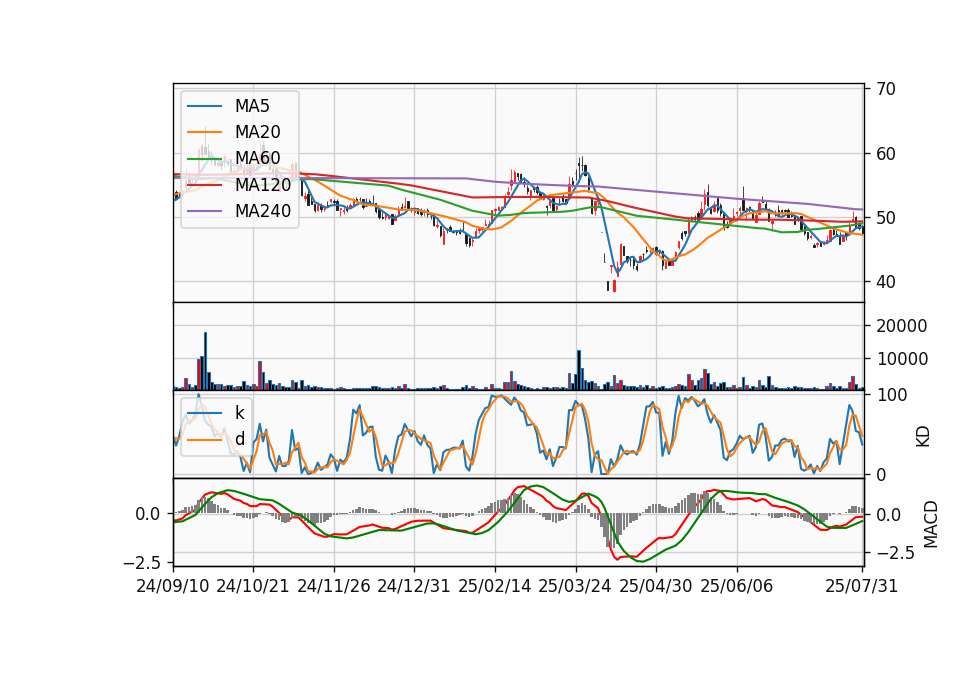The height and width of the screenshot is (690, 960).
Task: Click the 25/06/06 date label
Action: [x=737, y=586]
